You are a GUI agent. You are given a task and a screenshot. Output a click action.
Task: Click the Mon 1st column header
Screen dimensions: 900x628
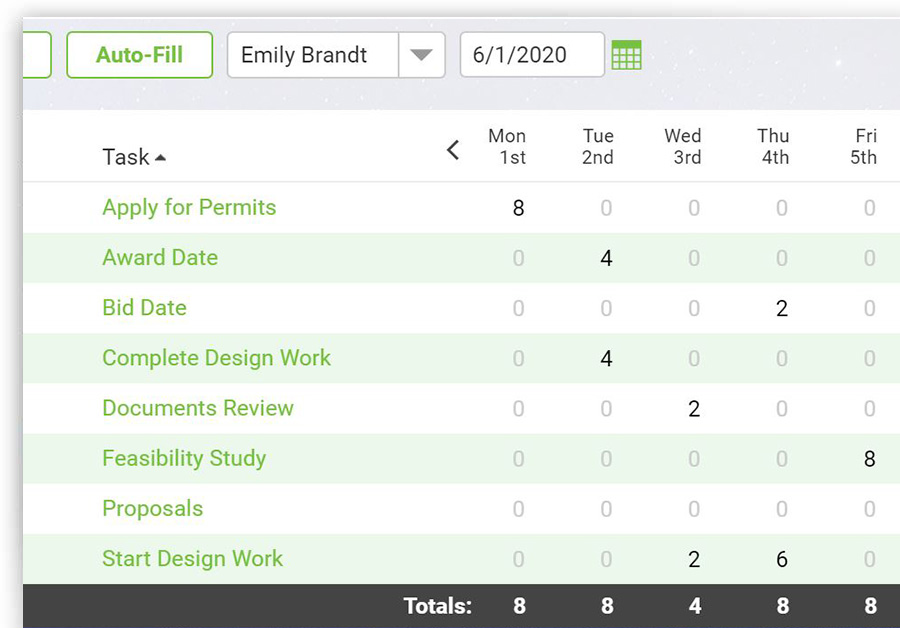[x=507, y=146]
